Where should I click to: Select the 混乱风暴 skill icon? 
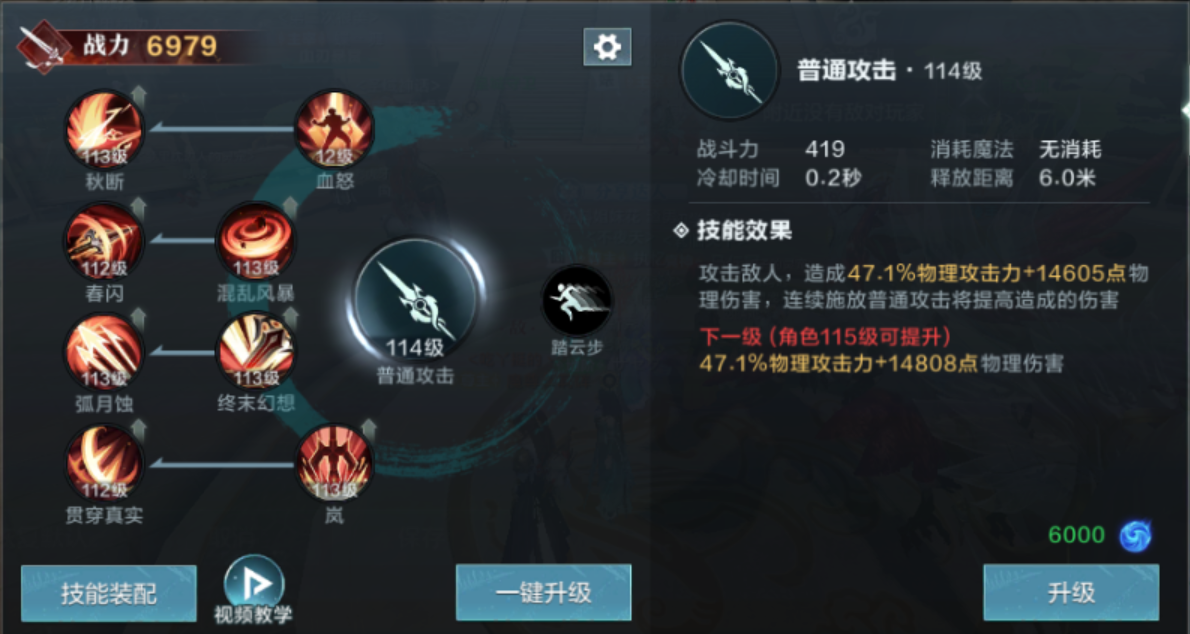[256, 241]
